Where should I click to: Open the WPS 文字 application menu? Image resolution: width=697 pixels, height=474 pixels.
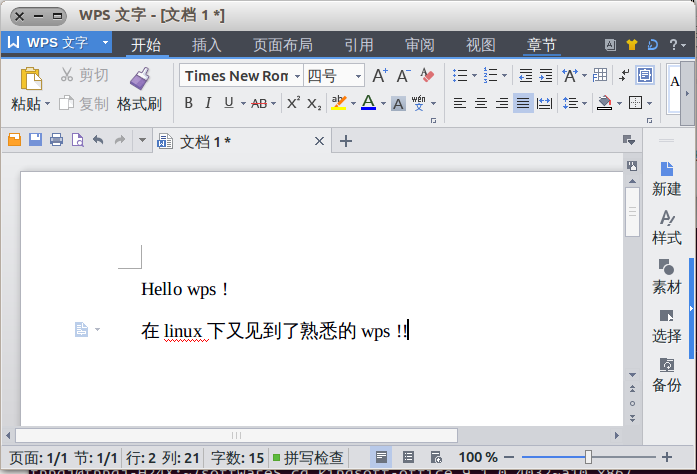pos(57,43)
